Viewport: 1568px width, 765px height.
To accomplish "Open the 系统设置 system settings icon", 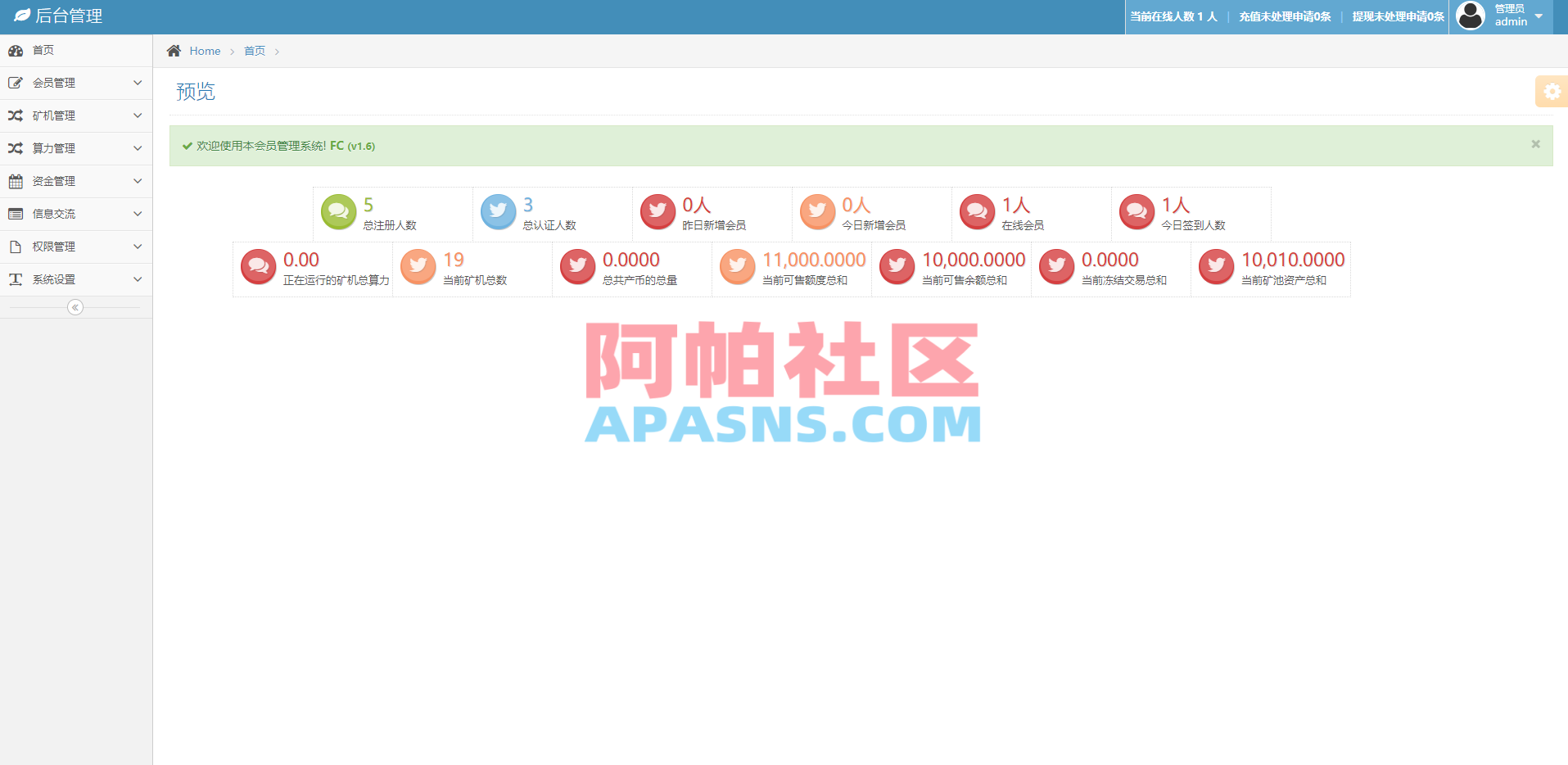I will (15, 279).
